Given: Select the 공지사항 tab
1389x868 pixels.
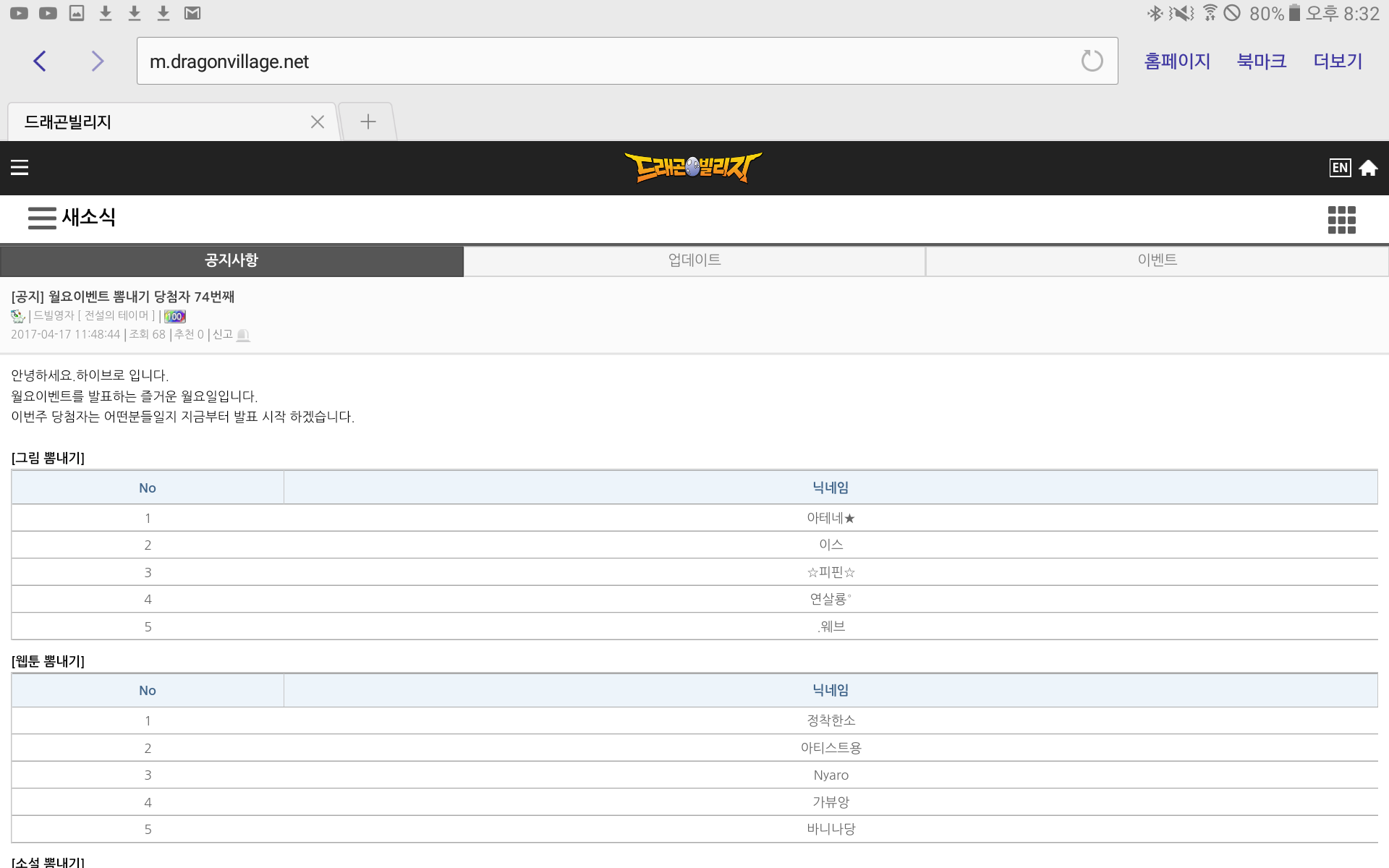Looking at the screenshot, I should [231, 260].
